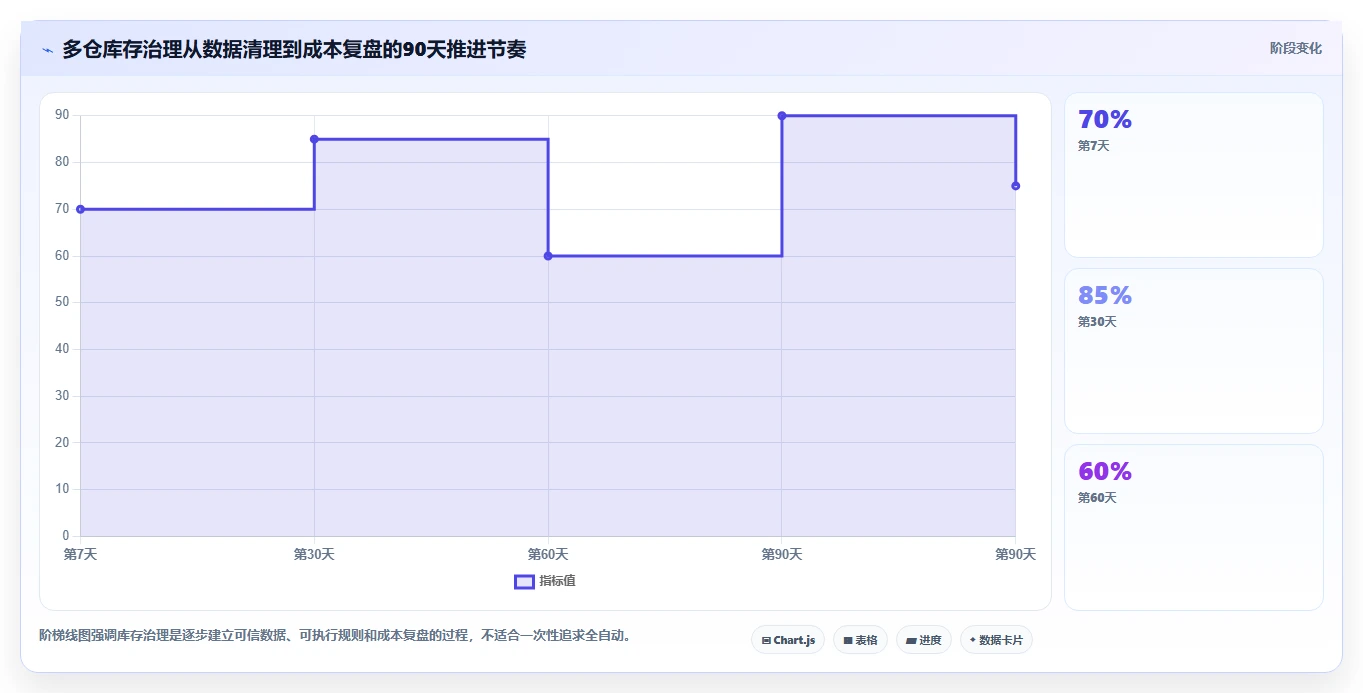Click the chart data point at value 60
This screenshot has height=693, width=1363.
(x=548, y=256)
